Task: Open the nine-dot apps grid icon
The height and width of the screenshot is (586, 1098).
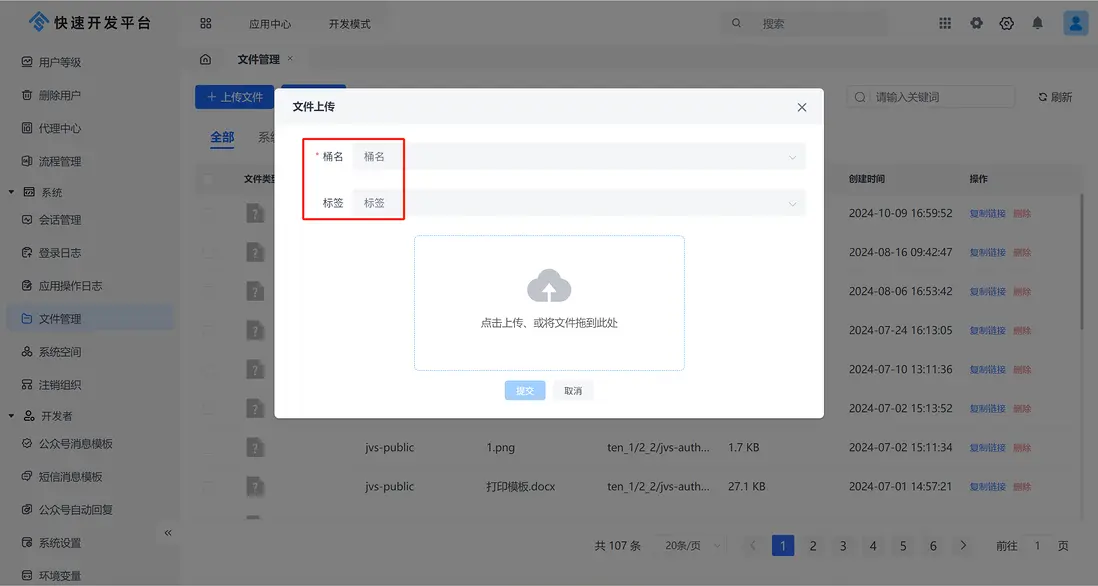Action: click(945, 23)
